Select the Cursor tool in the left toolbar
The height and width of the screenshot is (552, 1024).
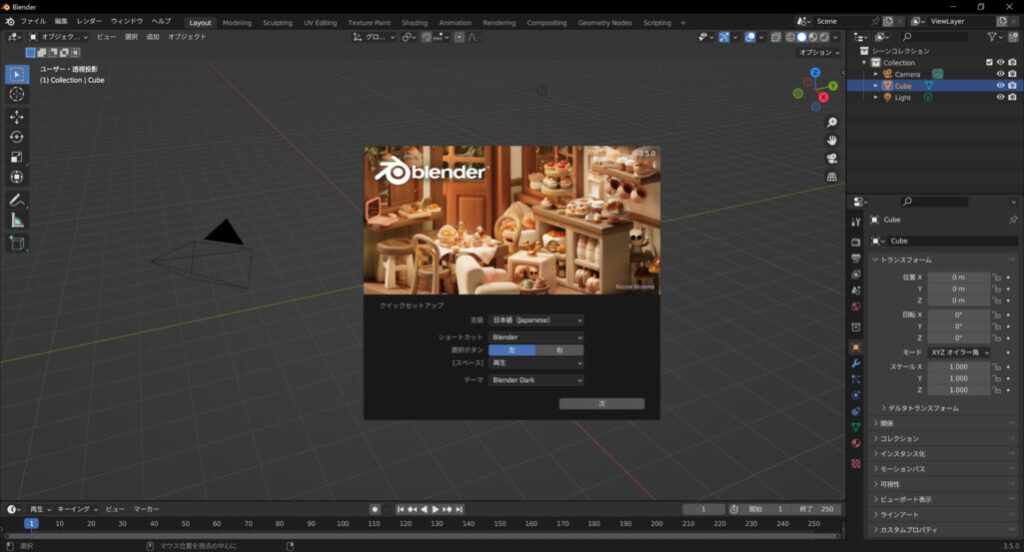click(17, 94)
